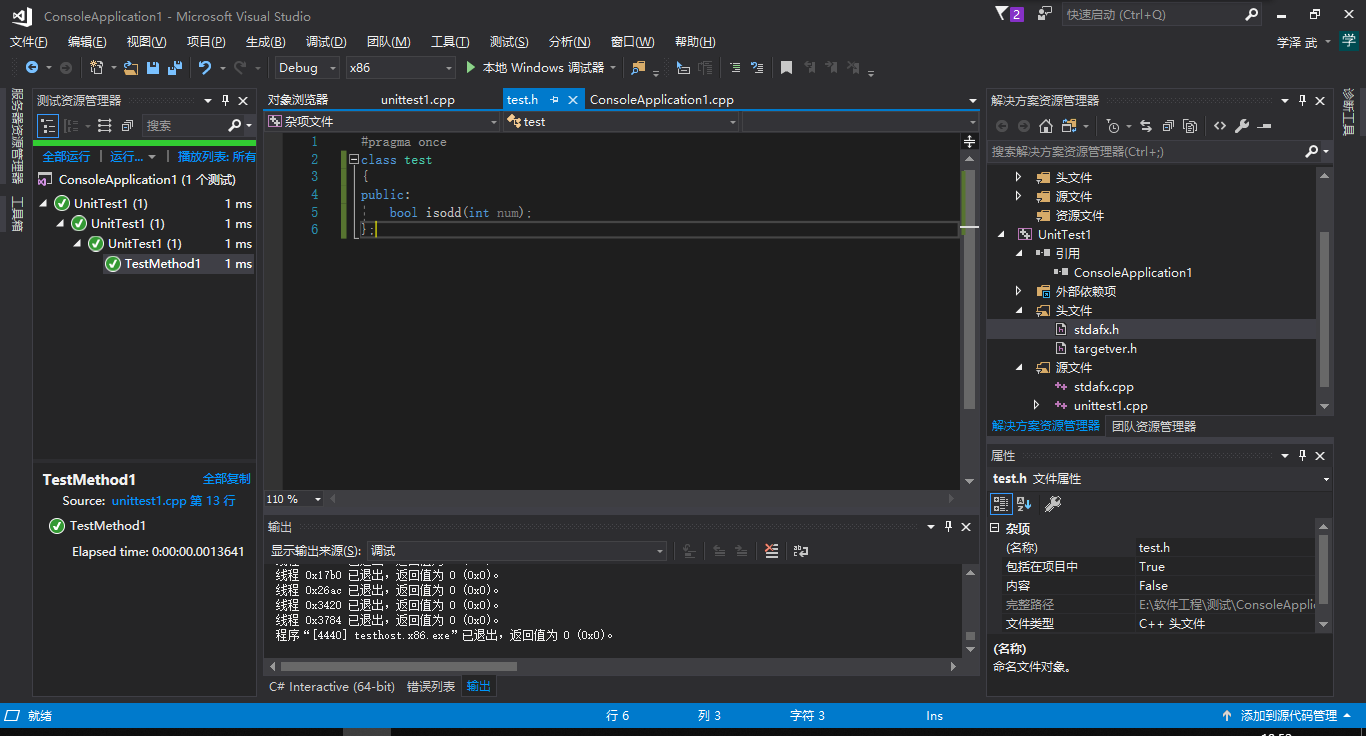The width and height of the screenshot is (1366, 736).
Task: Toggle alphabetical sort in Properties panel
Action: pyautogui.click(x=1024, y=504)
